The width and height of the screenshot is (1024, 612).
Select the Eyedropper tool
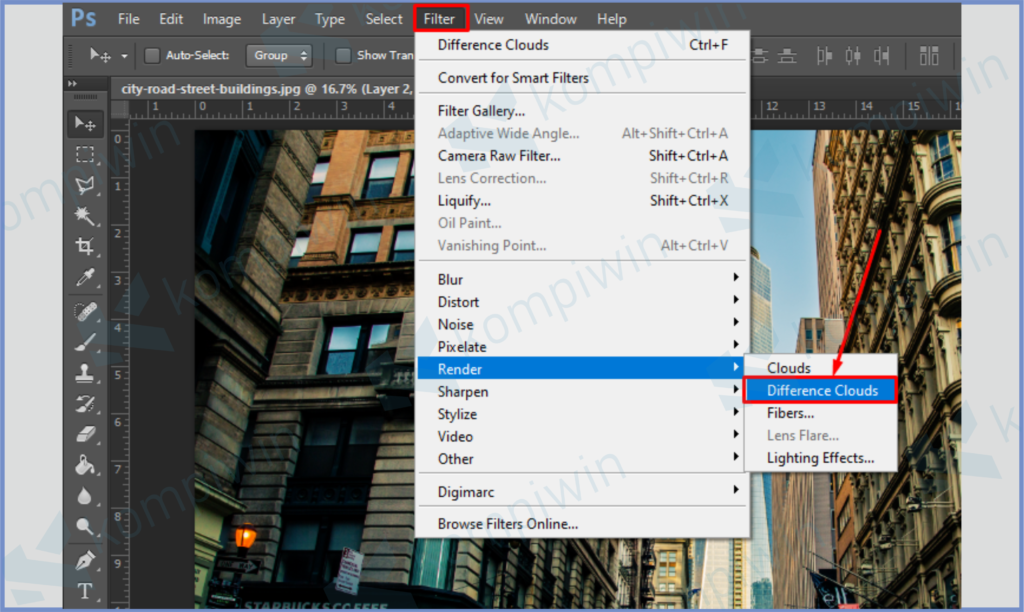(85, 278)
